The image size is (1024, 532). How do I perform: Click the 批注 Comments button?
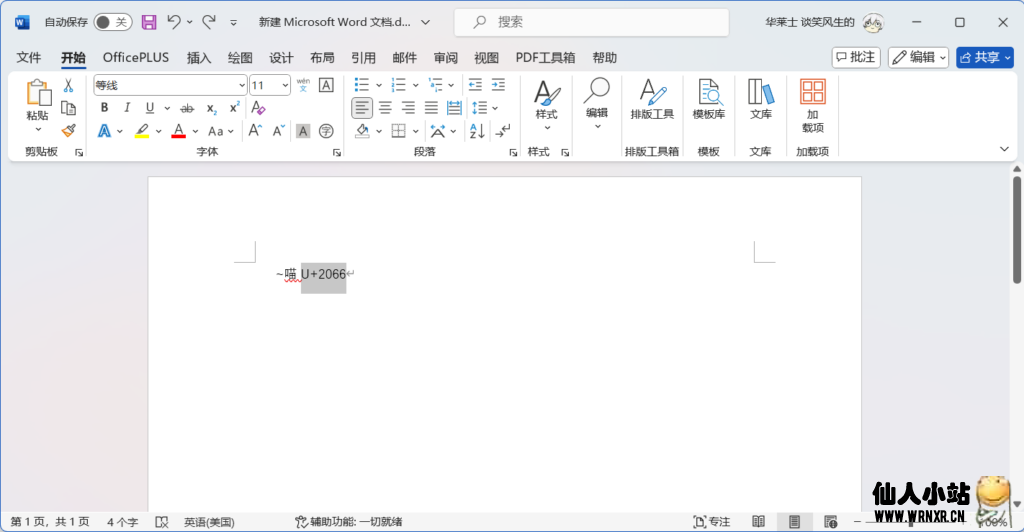[855, 58]
